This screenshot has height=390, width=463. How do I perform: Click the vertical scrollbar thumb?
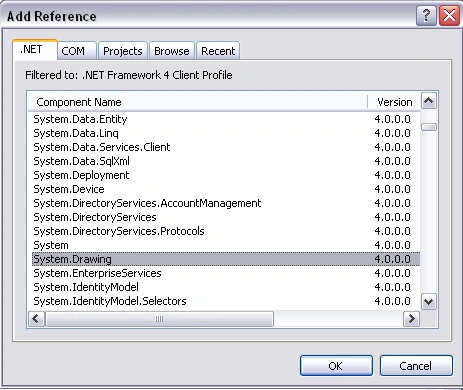click(429, 127)
